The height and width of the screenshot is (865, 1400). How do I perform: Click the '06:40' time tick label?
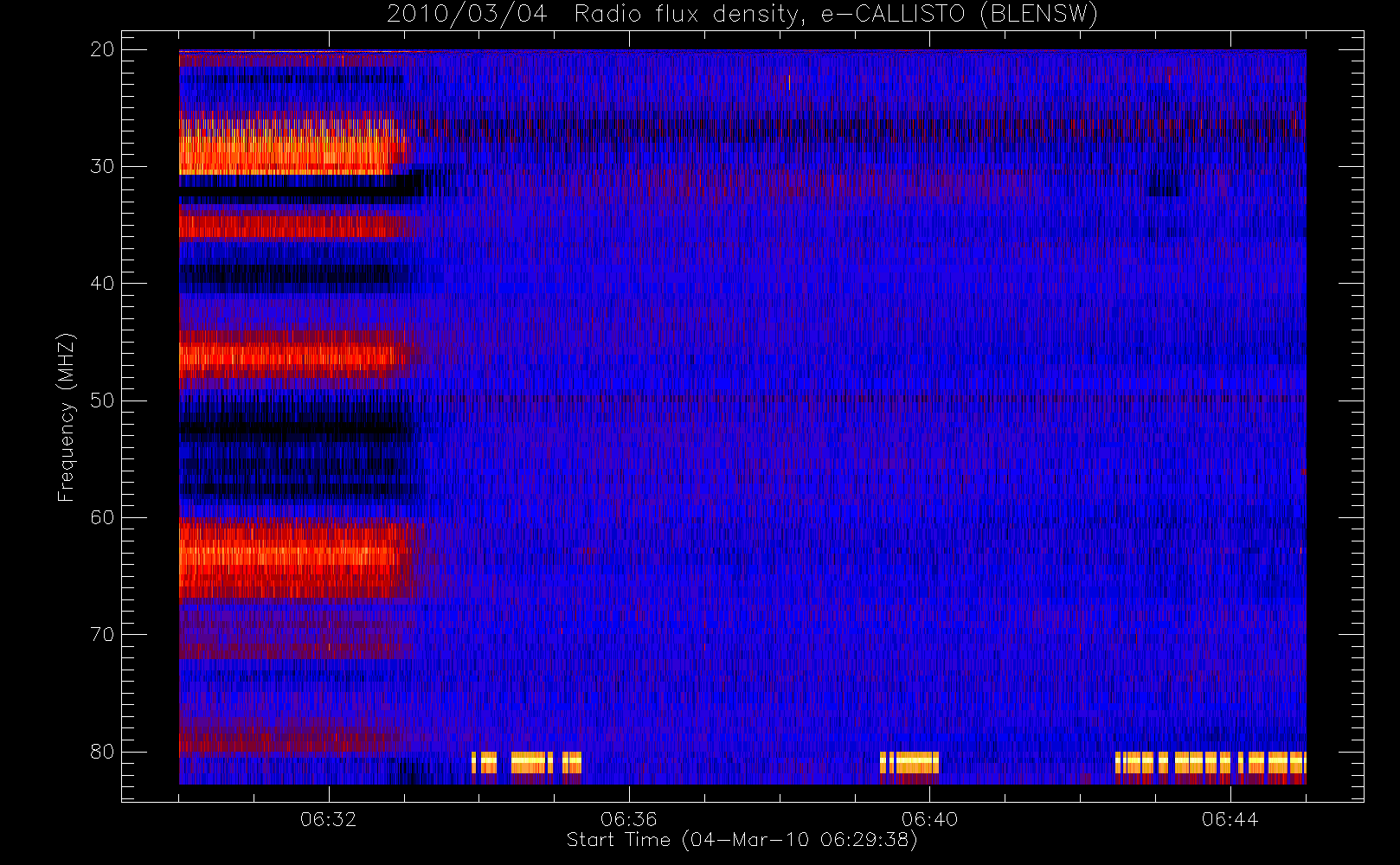coord(930,819)
